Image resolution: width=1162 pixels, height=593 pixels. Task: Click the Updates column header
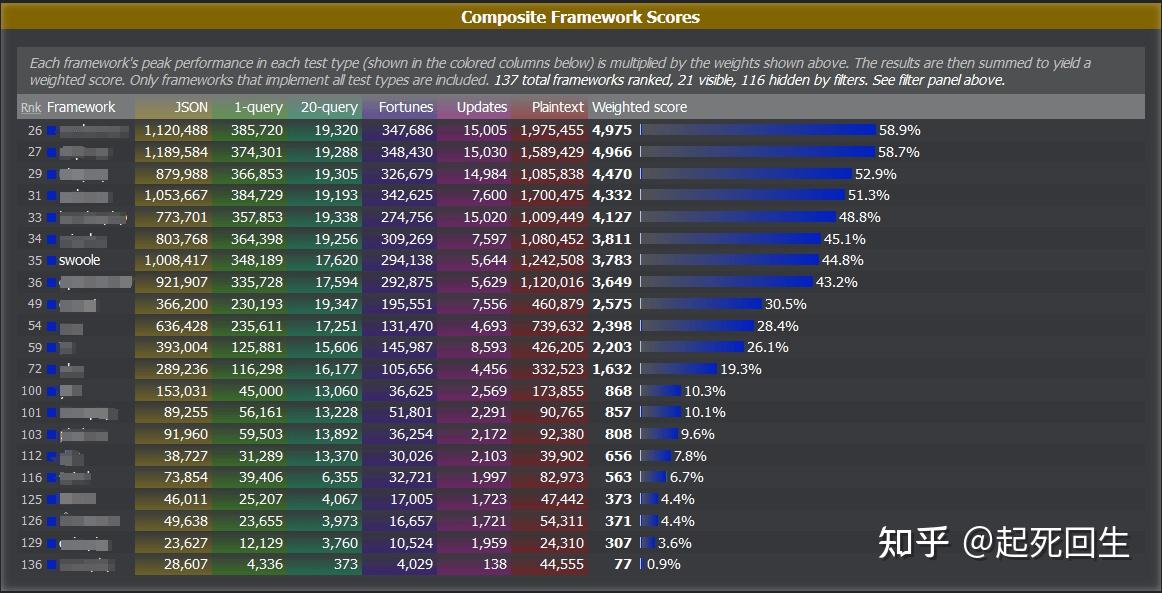[482, 107]
